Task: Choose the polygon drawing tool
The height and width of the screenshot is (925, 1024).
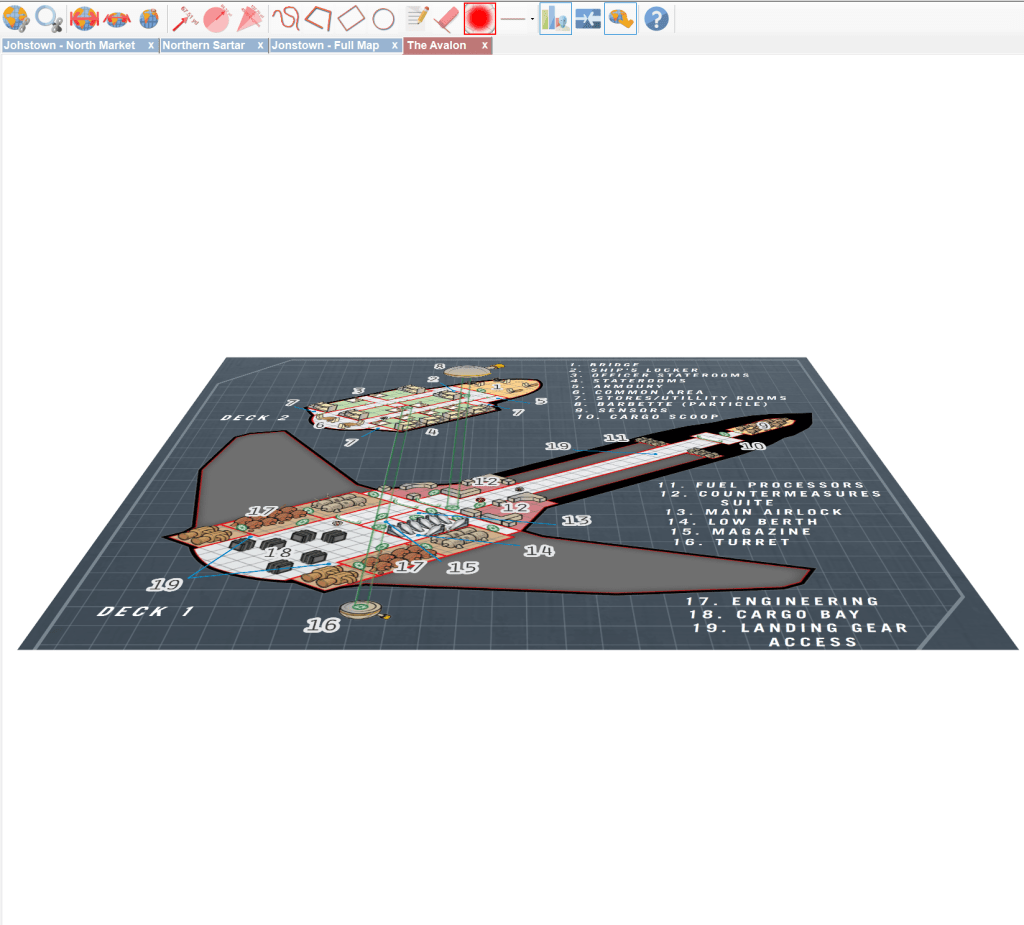Action: 318,18
